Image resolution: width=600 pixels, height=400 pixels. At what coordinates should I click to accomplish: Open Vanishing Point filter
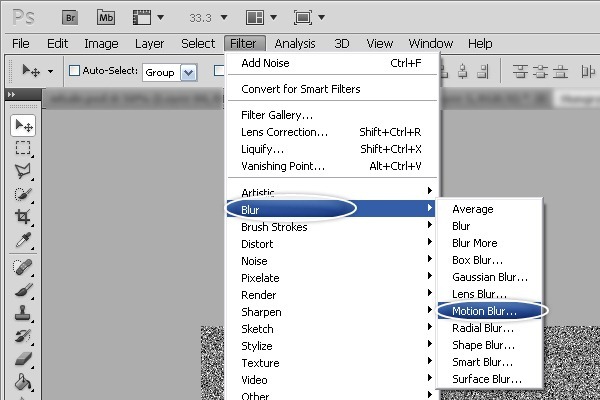point(332,166)
